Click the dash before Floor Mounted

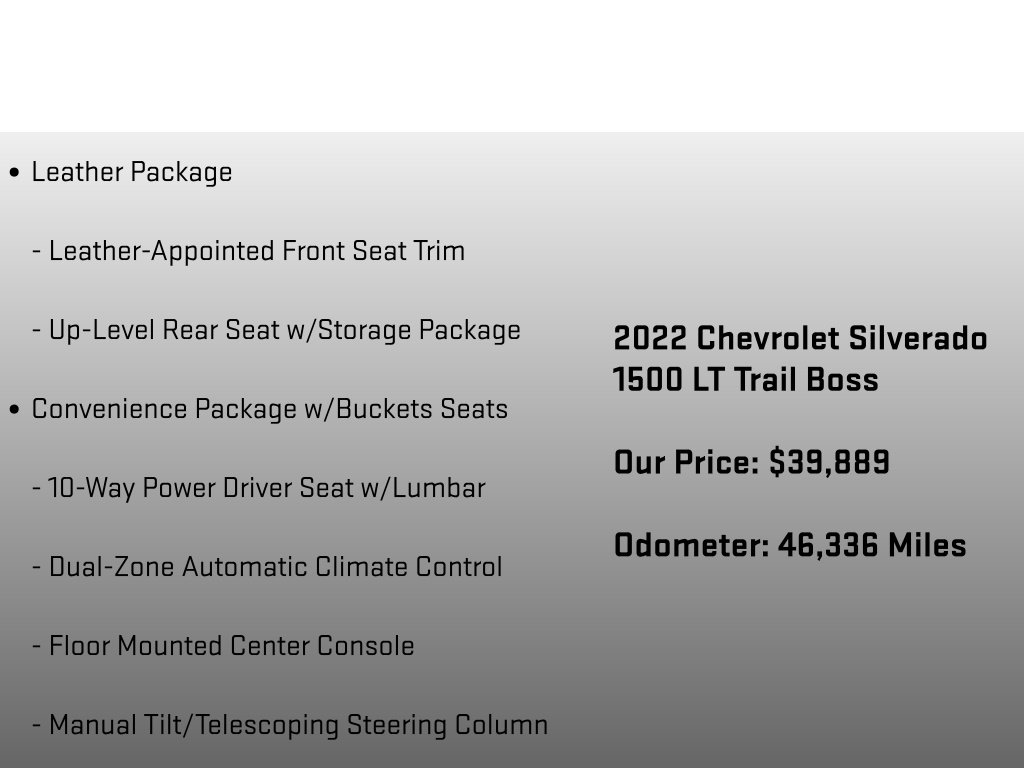tap(37, 647)
